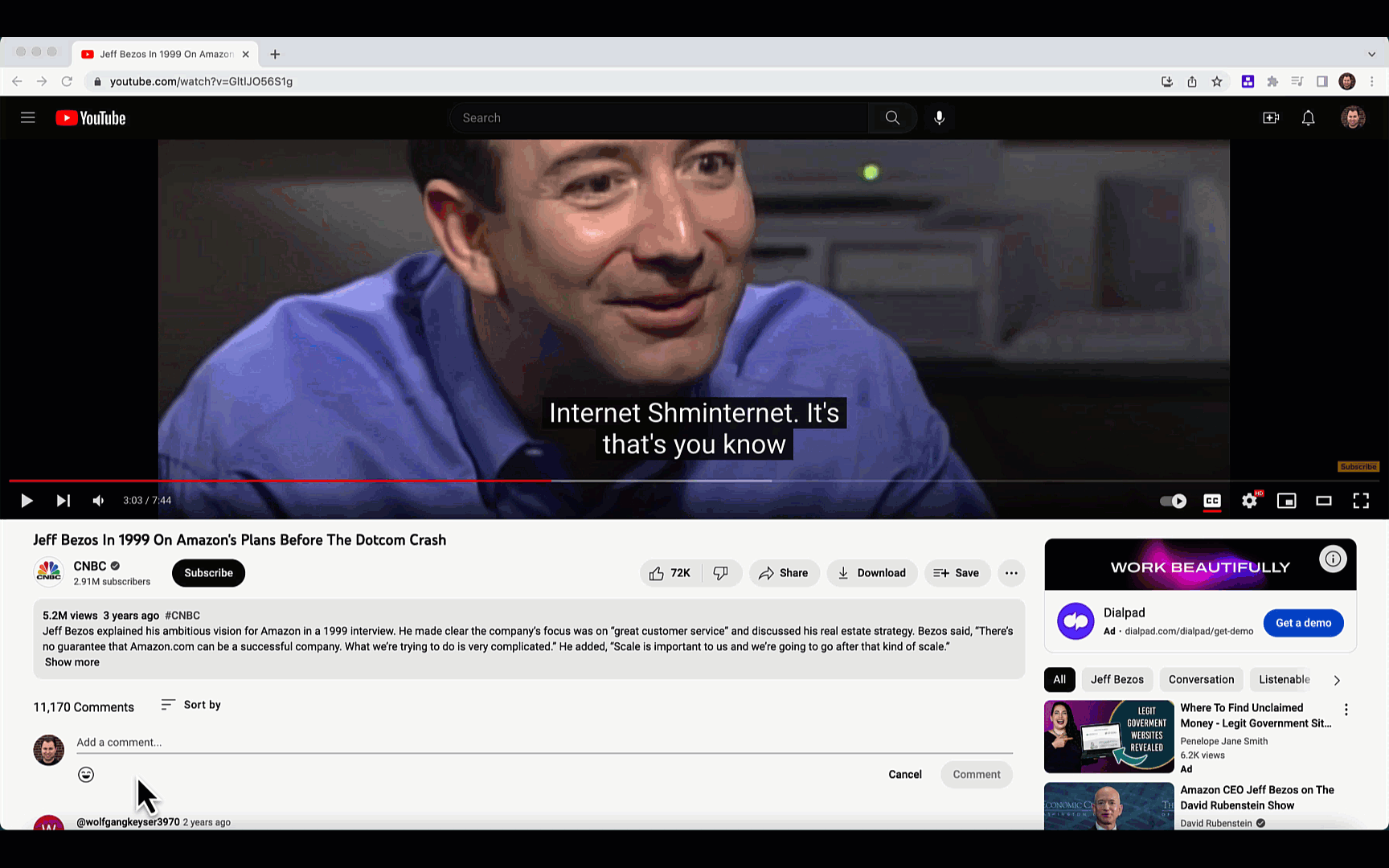Download the video
This screenshot has height=868, width=1389.
click(872, 573)
